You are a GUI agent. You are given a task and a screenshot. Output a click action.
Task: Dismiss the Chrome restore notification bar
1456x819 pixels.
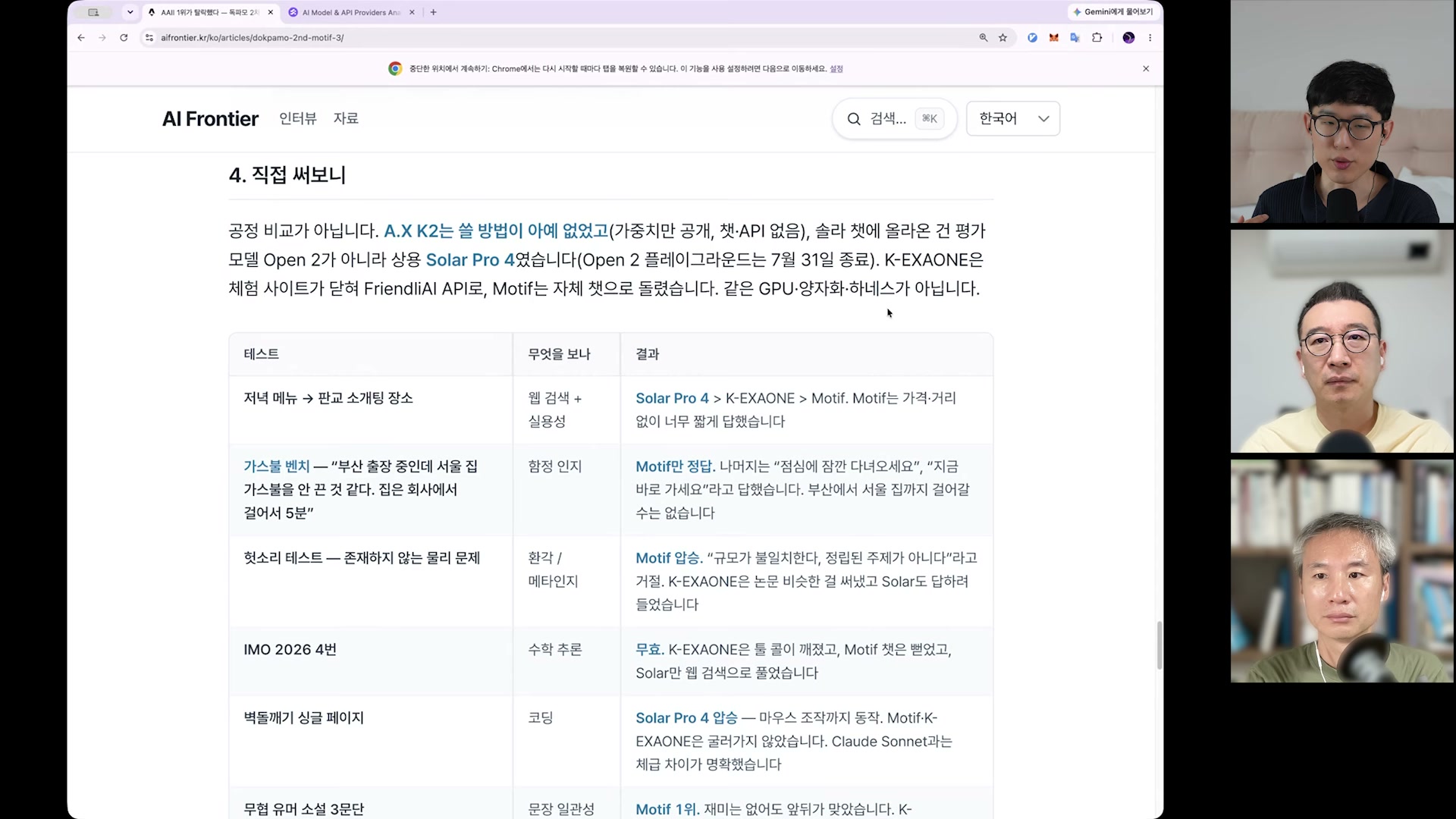[1146, 68]
